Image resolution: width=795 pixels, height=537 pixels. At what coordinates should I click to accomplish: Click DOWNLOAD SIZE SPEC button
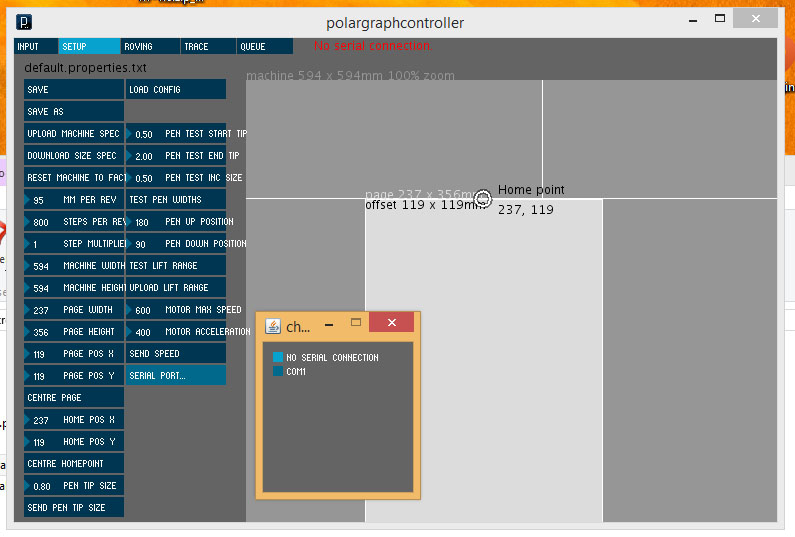74,155
